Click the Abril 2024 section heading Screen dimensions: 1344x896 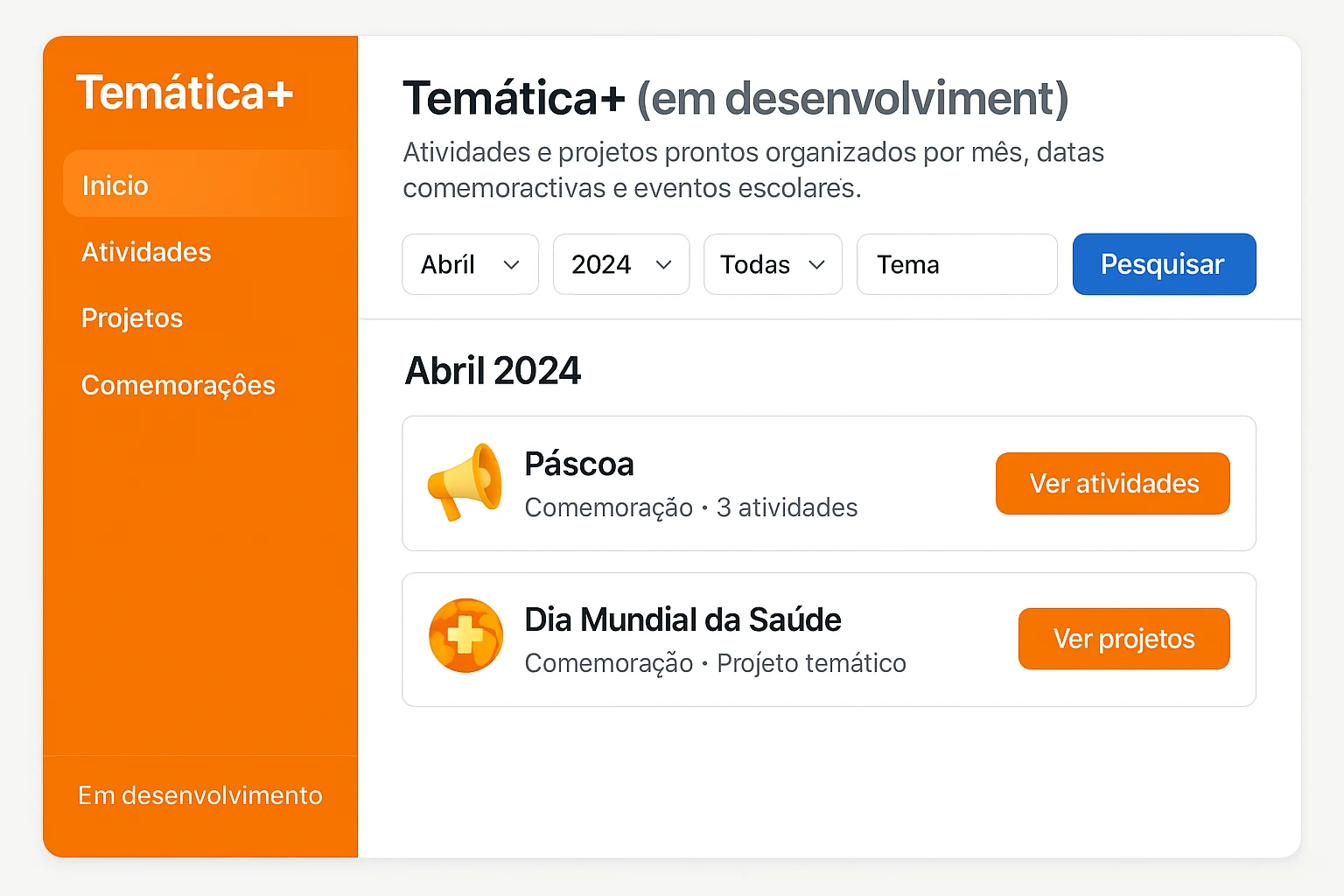(x=493, y=370)
